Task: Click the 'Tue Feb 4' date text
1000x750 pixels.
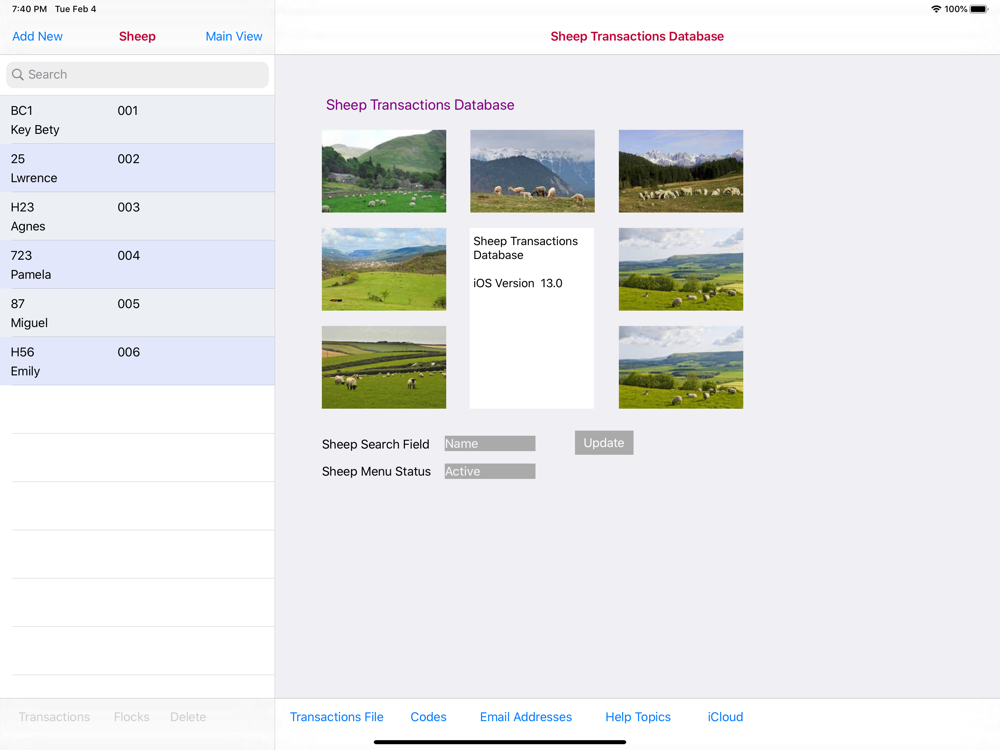Action: (x=76, y=9)
